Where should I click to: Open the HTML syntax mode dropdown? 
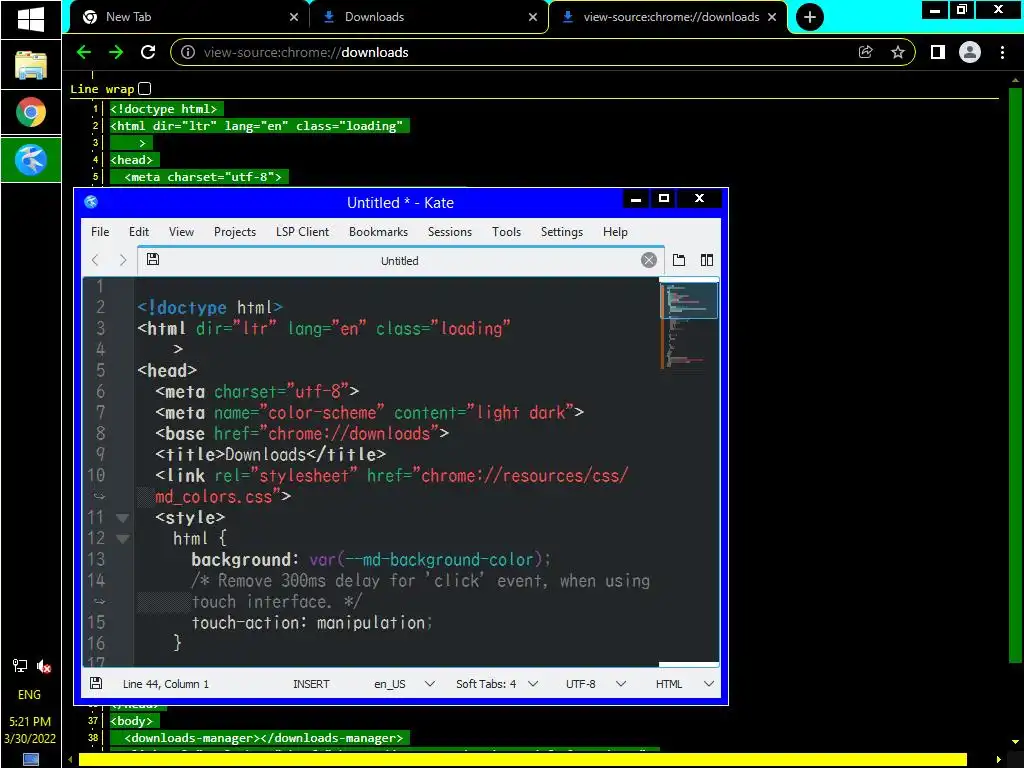tap(684, 684)
